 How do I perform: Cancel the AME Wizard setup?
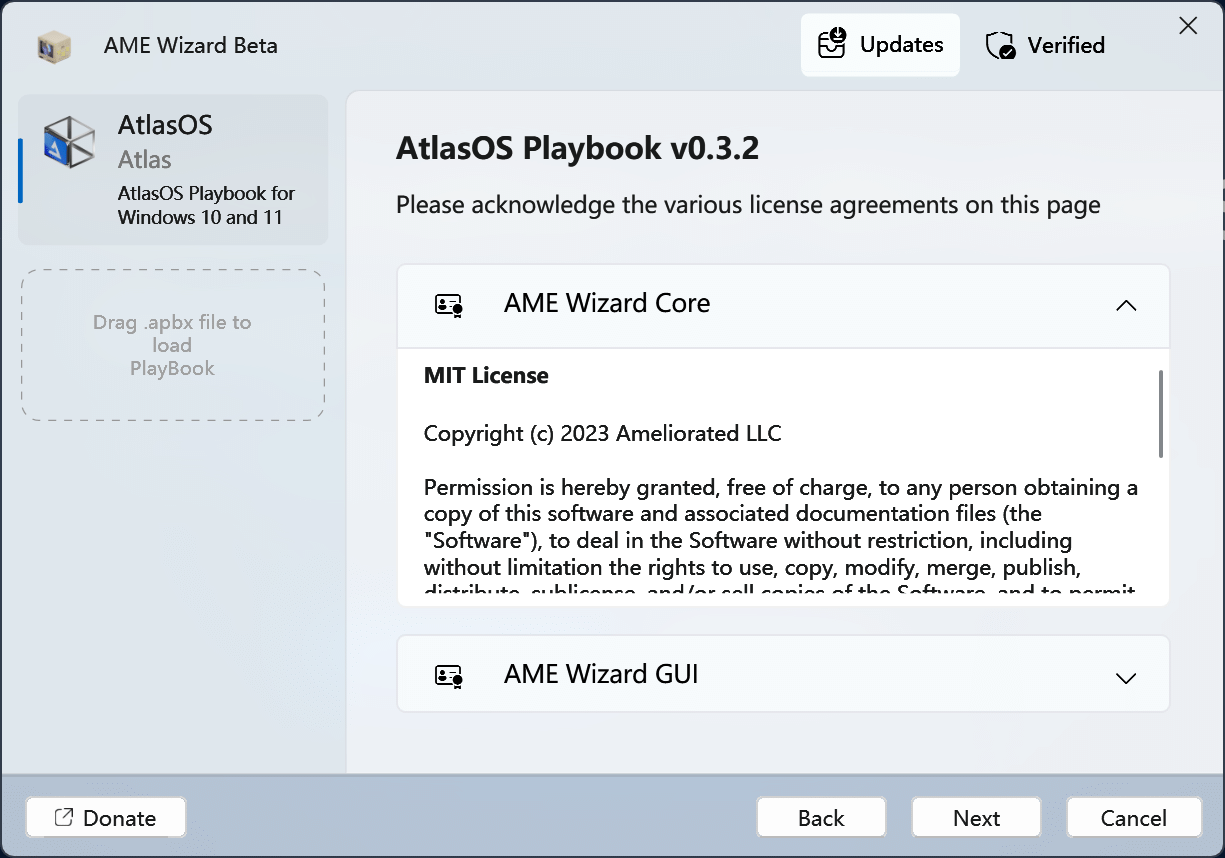(x=1133, y=817)
